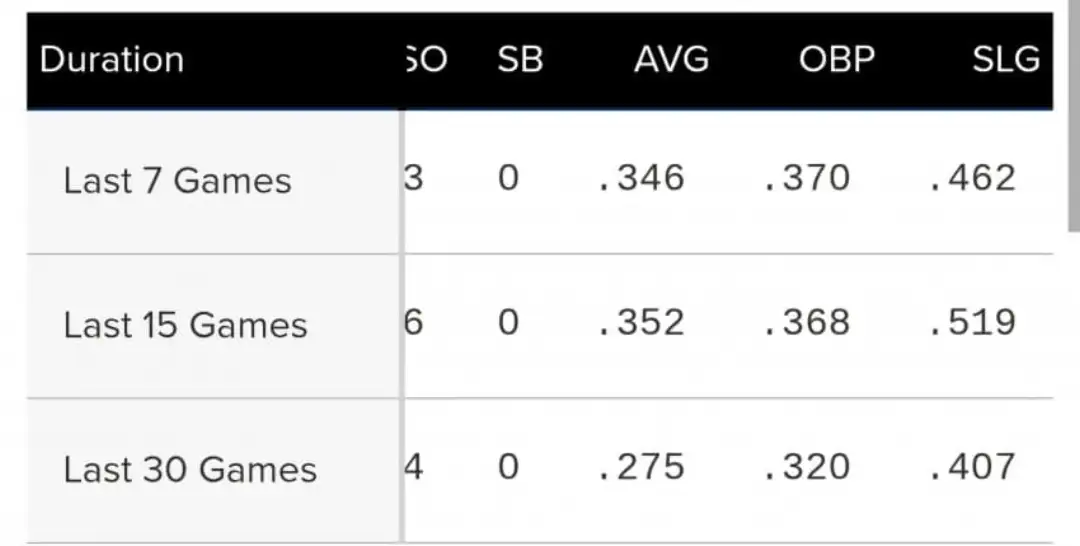Image resolution: width=1080 pixels, height=546 pixels.
Task: Click the Duration column header
Action: [112, 60]
